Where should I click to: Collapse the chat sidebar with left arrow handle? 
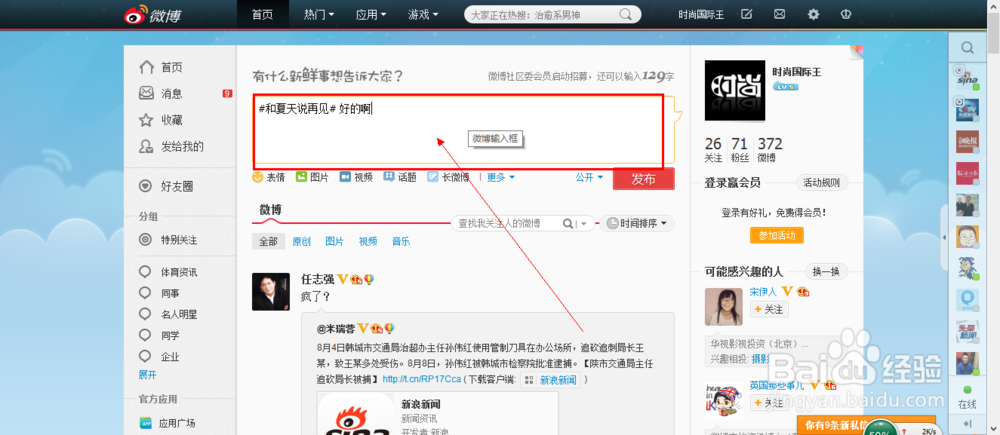point(944,237)
